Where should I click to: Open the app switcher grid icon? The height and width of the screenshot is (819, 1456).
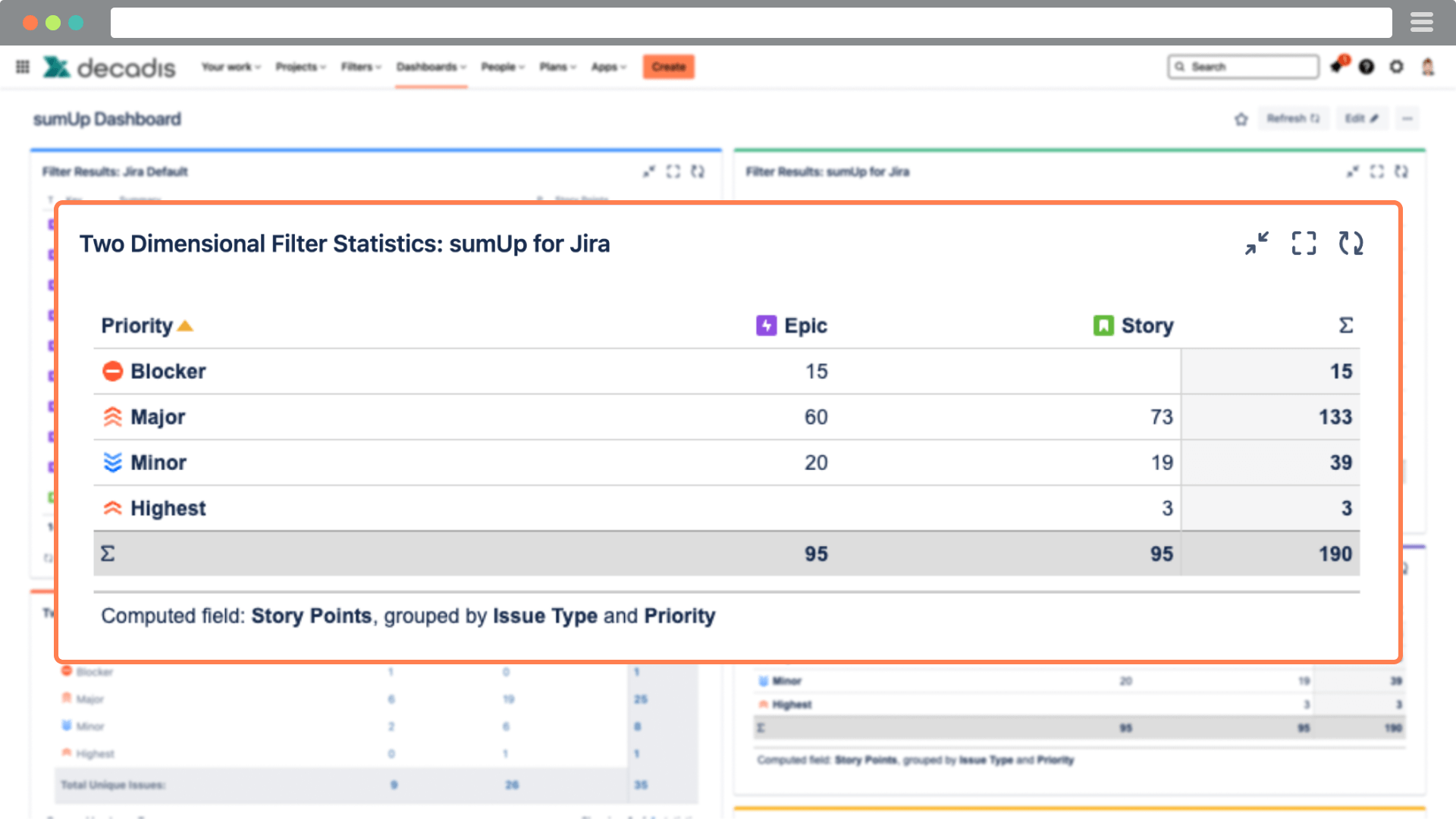[23, 67]
